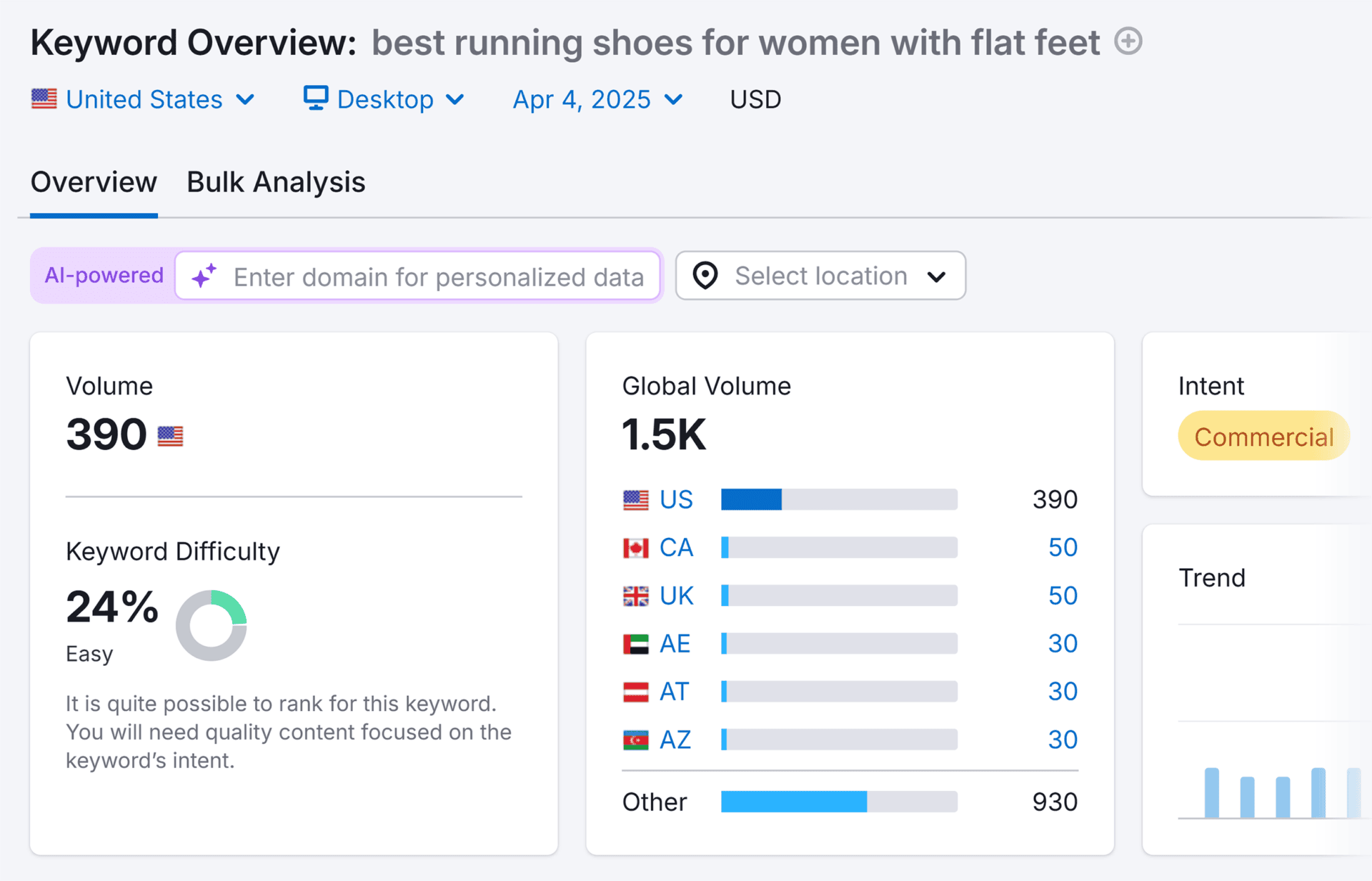Image resolution: width=1372 pixels, height=881 pixels.
Task: Select the Overview tab
Action: [94, 182]
